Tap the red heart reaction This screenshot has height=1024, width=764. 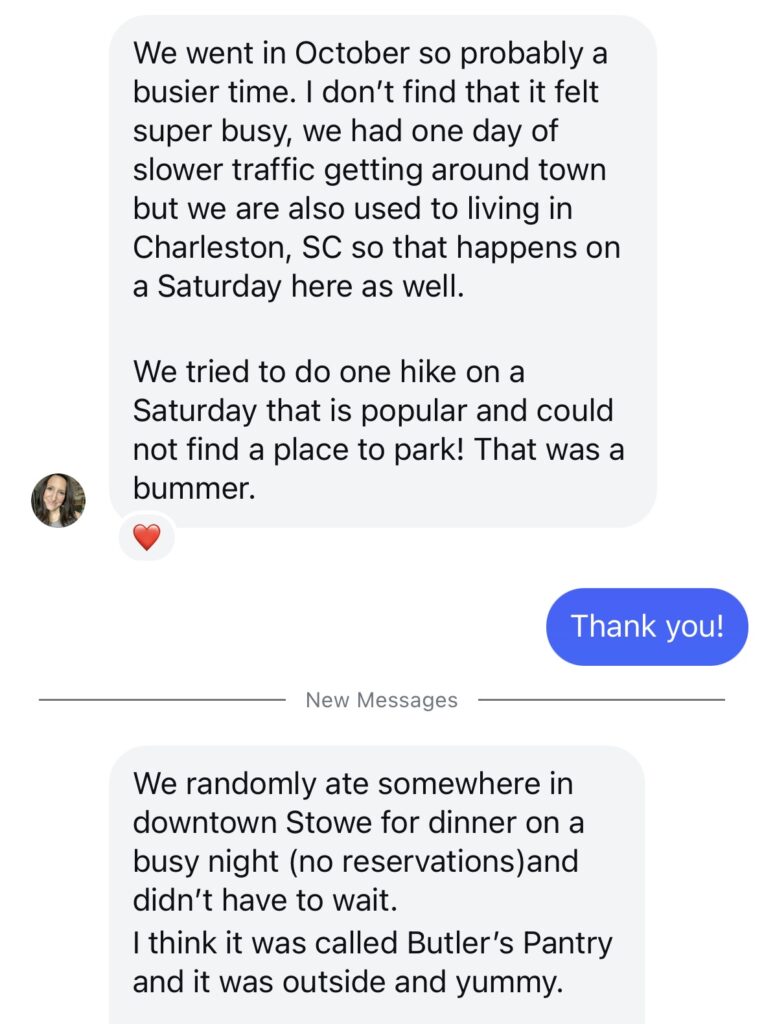[146, 537]
